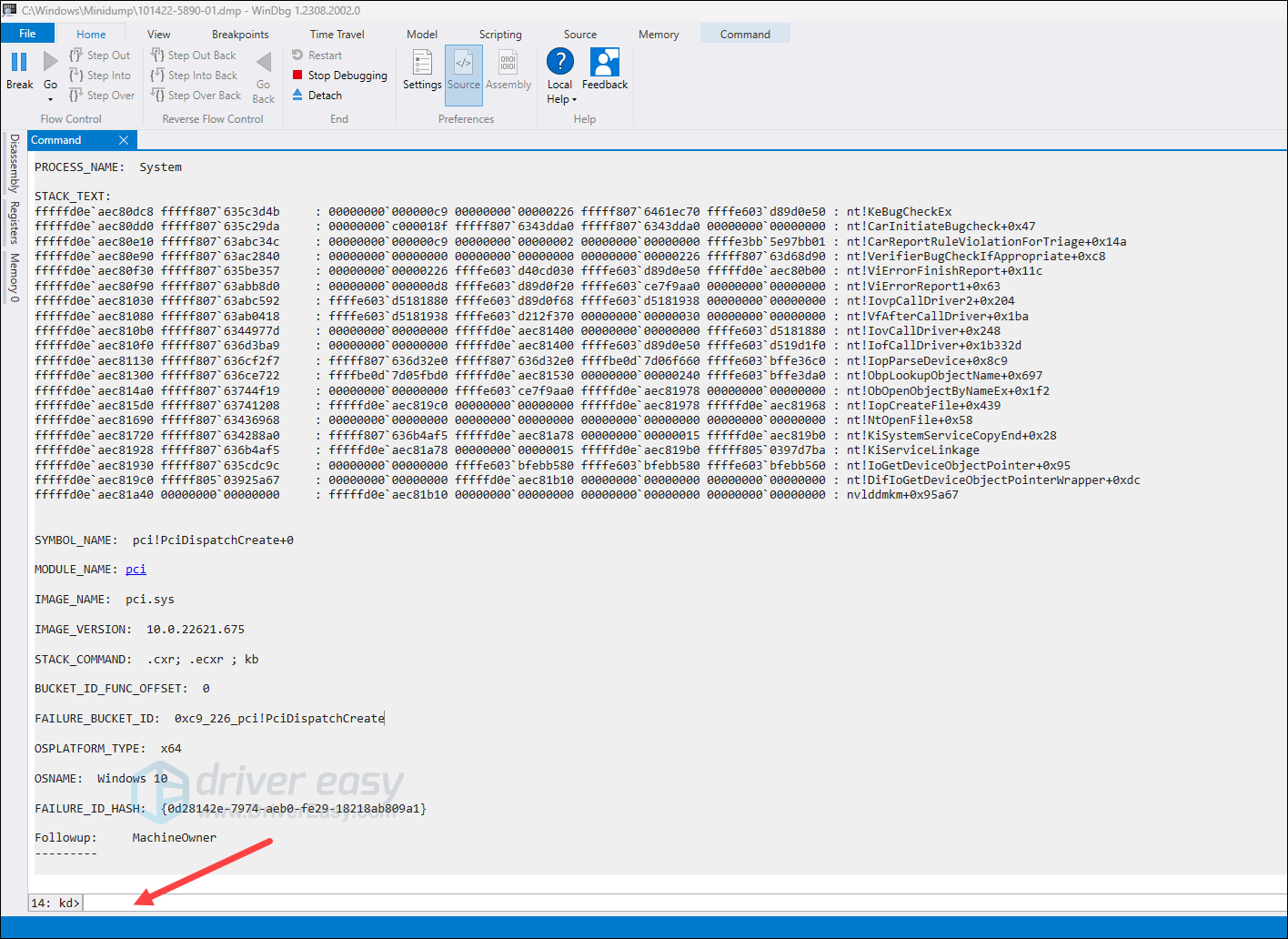The height and width of the screenshot is (939, 1288).
Task: Select the Go icon to resume execution
Action: [x=50, y=64]
